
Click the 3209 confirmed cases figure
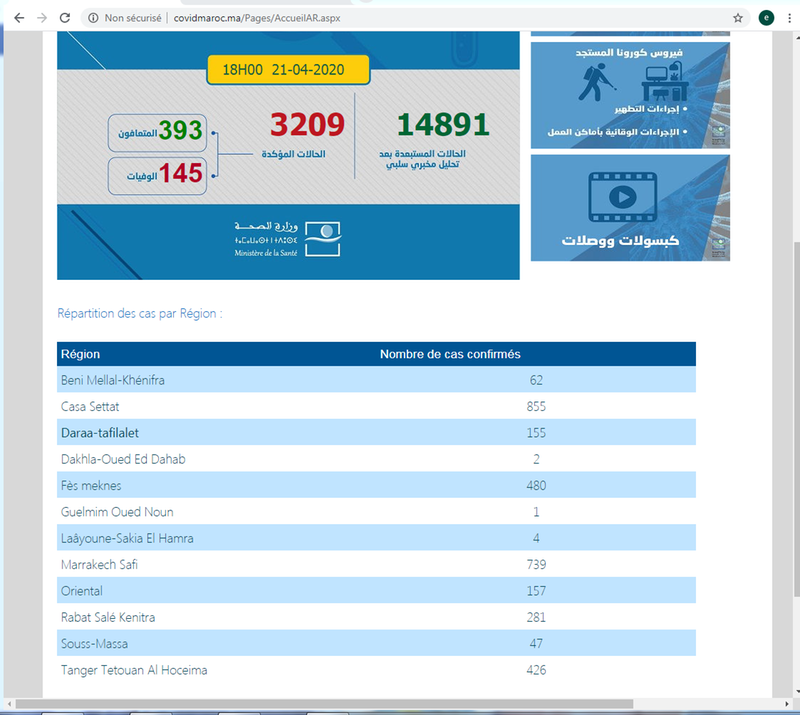(307, 126)
